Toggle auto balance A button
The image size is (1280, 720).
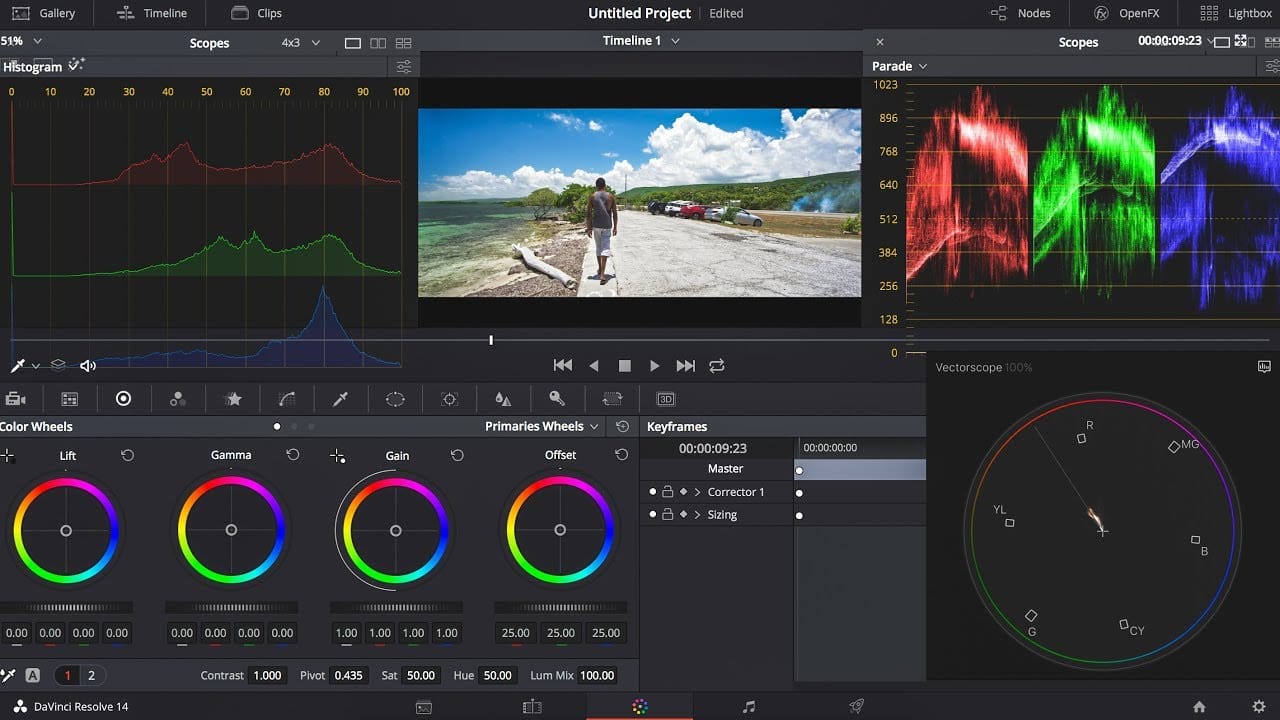point(32,675)
